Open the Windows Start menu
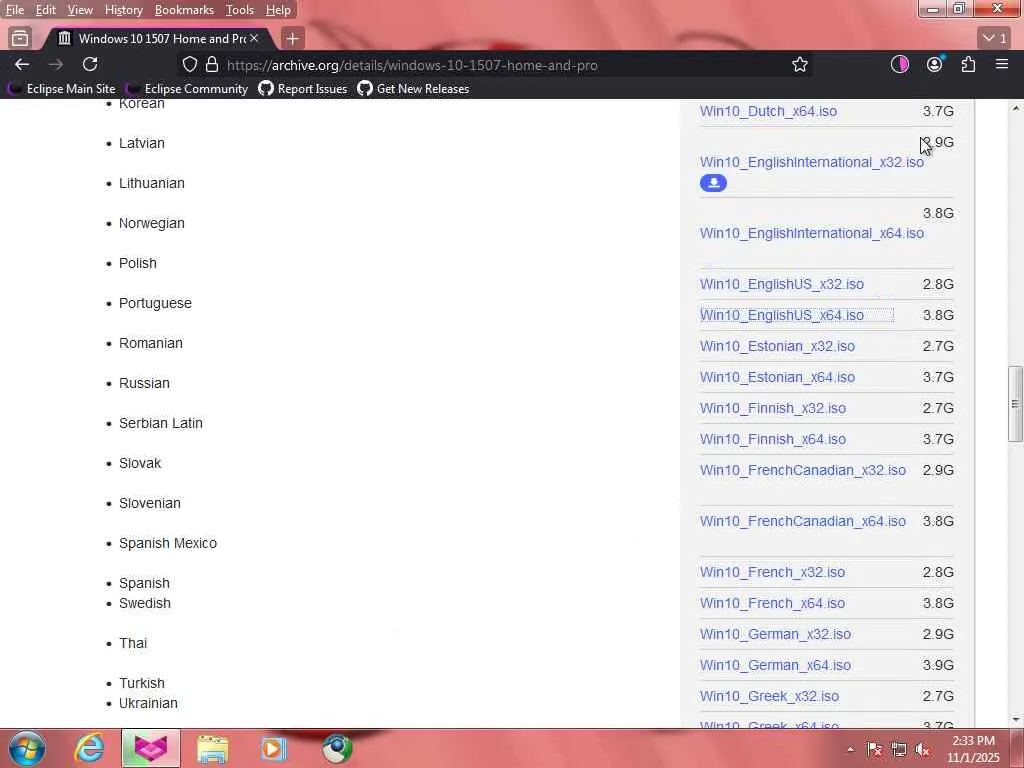1024x768 pixels. click(x=27, y=748)
